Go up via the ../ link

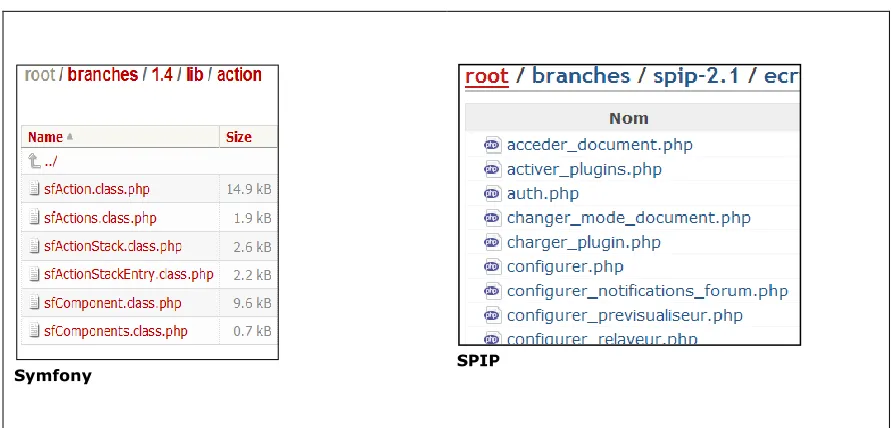pos(51,162)
